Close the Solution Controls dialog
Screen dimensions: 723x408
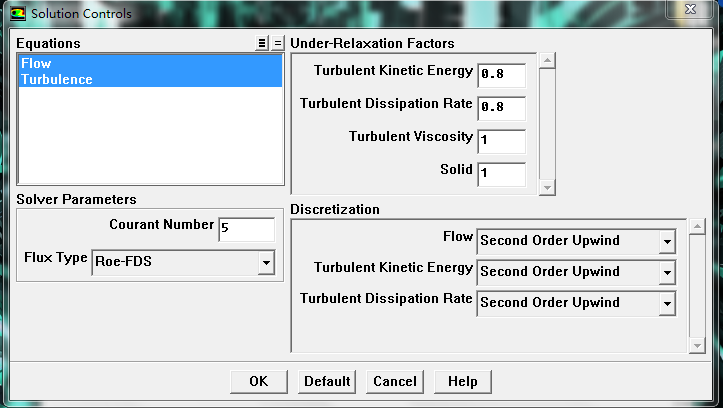tap(690, 9)
